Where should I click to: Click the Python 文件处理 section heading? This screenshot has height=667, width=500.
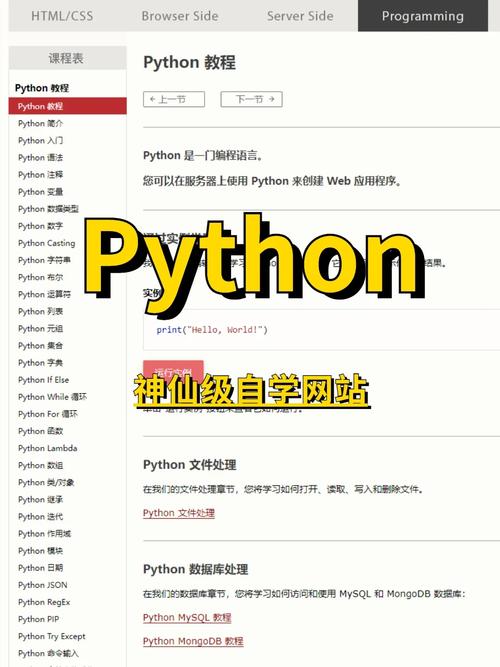pos(189,465)
